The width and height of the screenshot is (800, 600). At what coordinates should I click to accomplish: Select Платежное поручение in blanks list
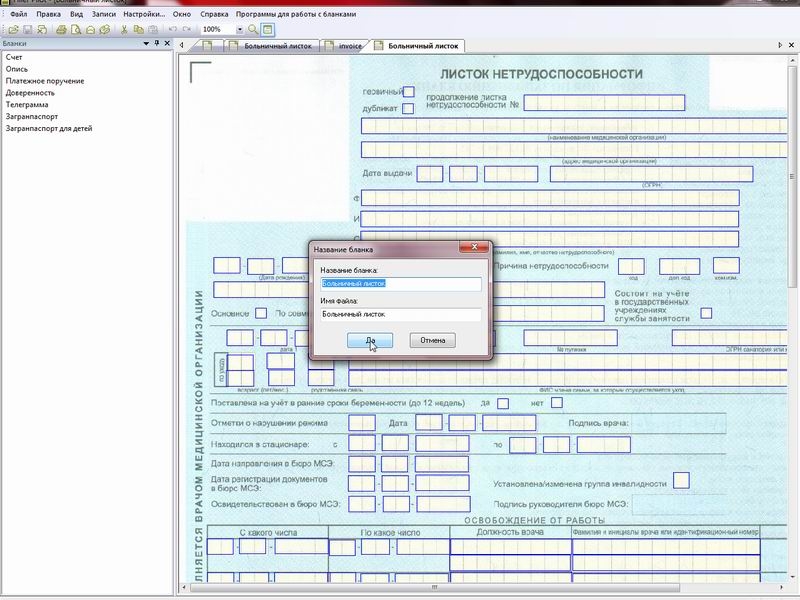pos(45,80)
